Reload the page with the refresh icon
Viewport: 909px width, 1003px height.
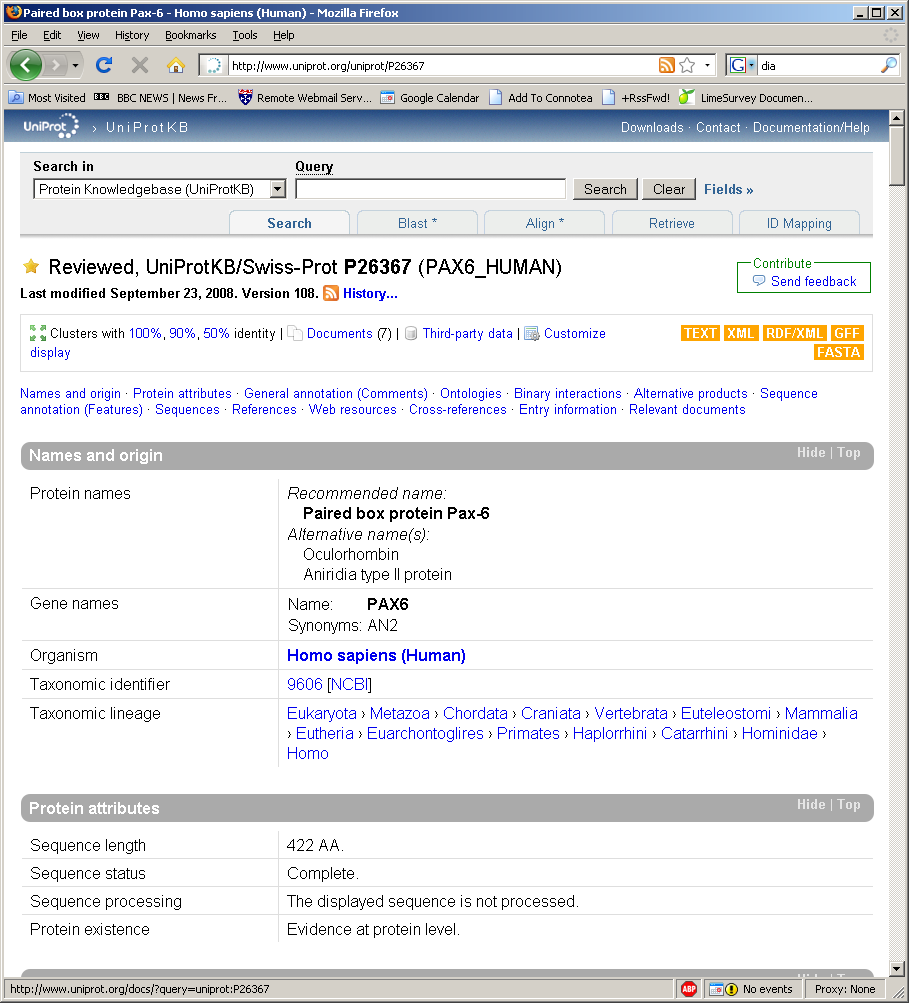tap(103, 65)
